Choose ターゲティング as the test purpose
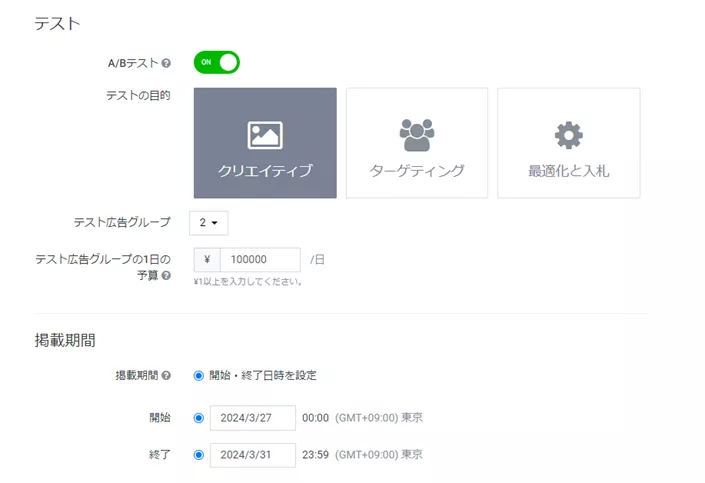The height and width of the screenshot is (483, 705). point(417,143)
